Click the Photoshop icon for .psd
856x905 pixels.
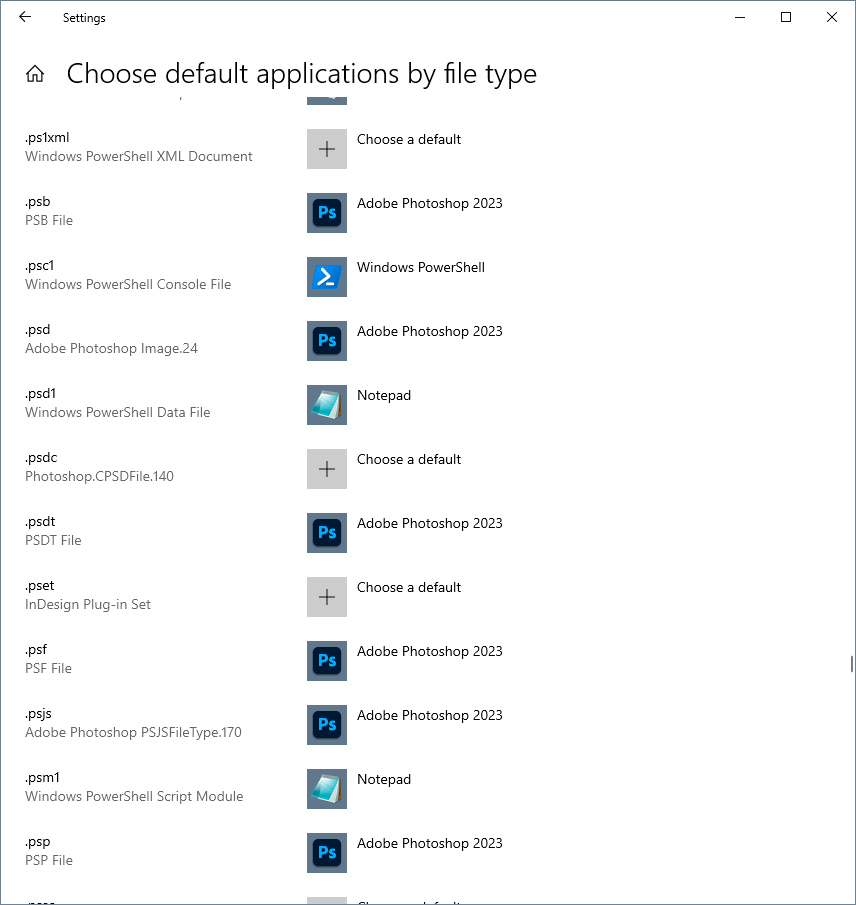(x=327, y=341)
